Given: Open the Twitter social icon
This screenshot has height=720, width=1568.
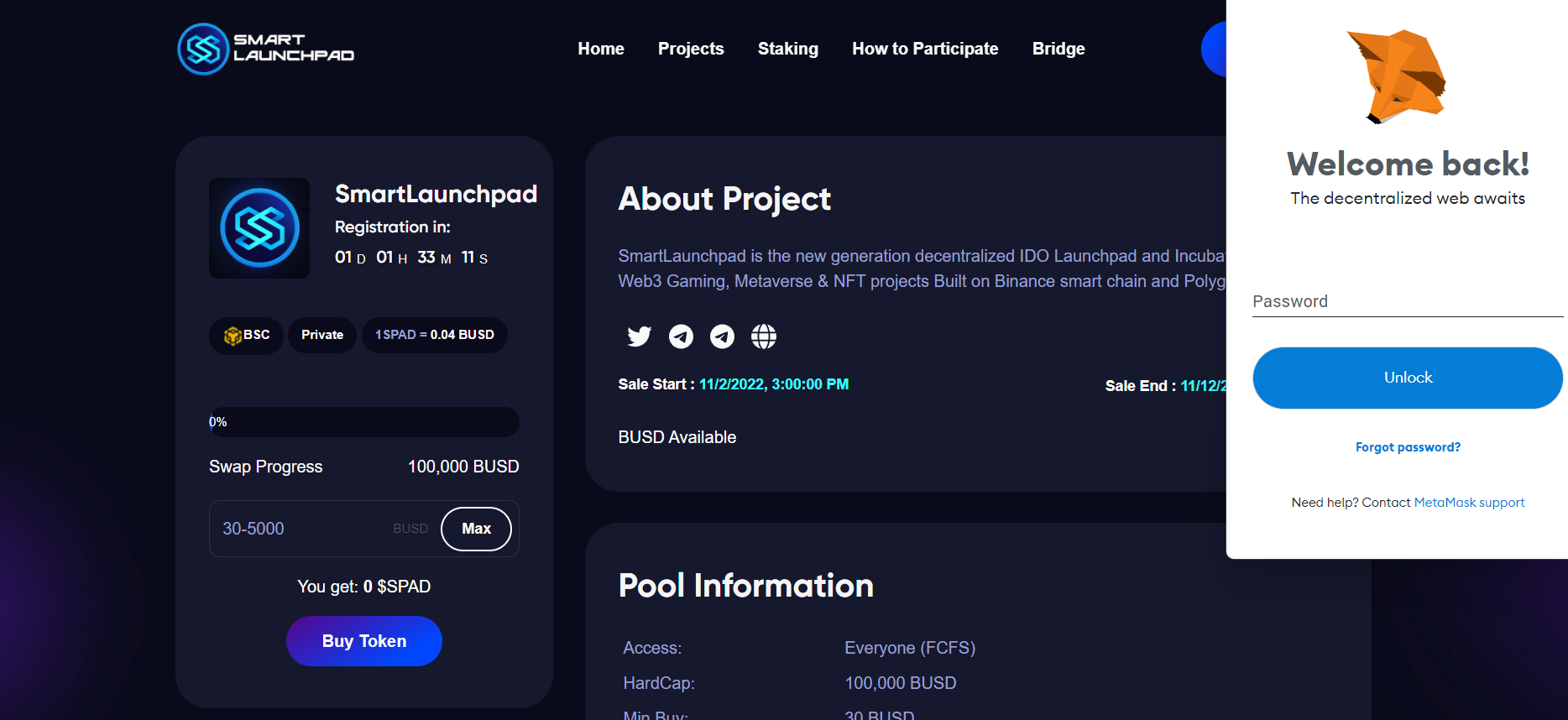Looking at the screenshot, I should coord(640,337).
